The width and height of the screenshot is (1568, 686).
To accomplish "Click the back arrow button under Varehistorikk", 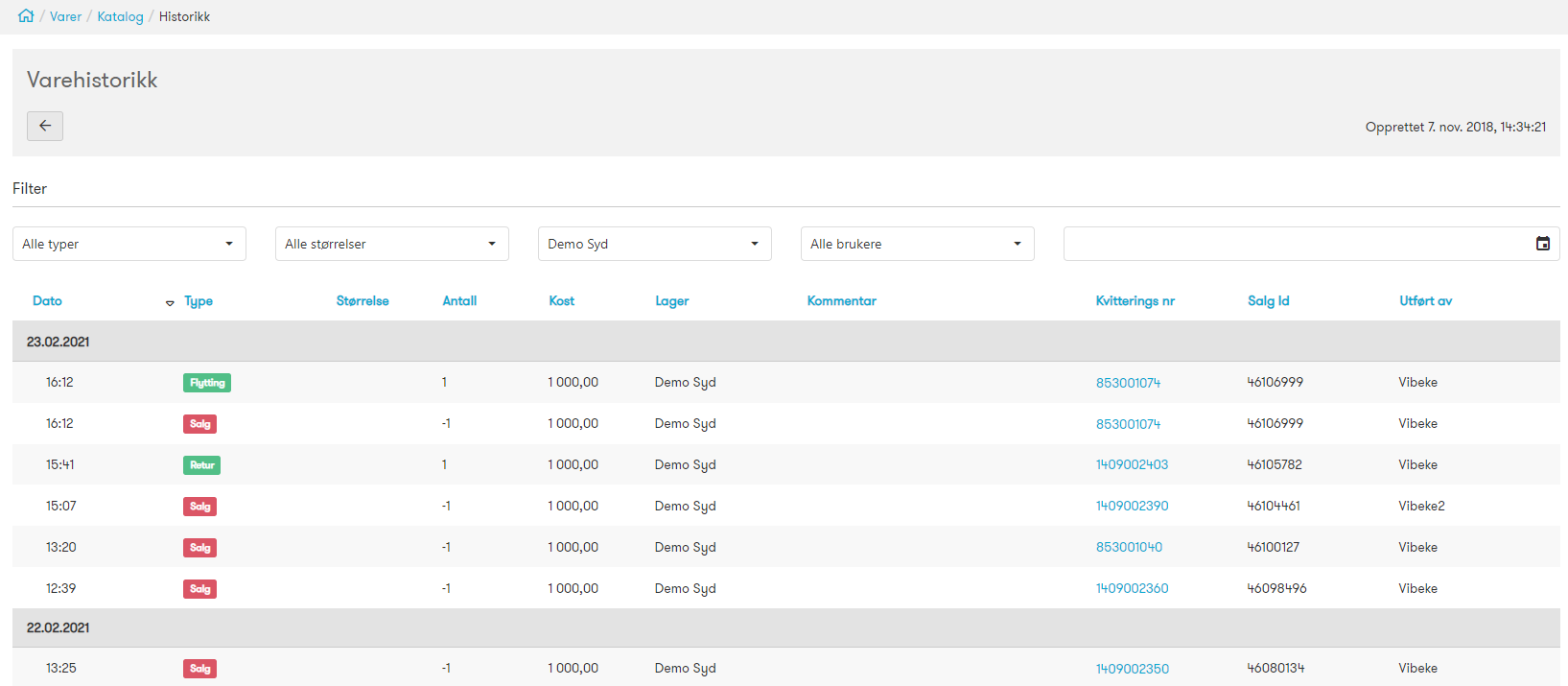I will pyautogui.click(x=45, y=126).
